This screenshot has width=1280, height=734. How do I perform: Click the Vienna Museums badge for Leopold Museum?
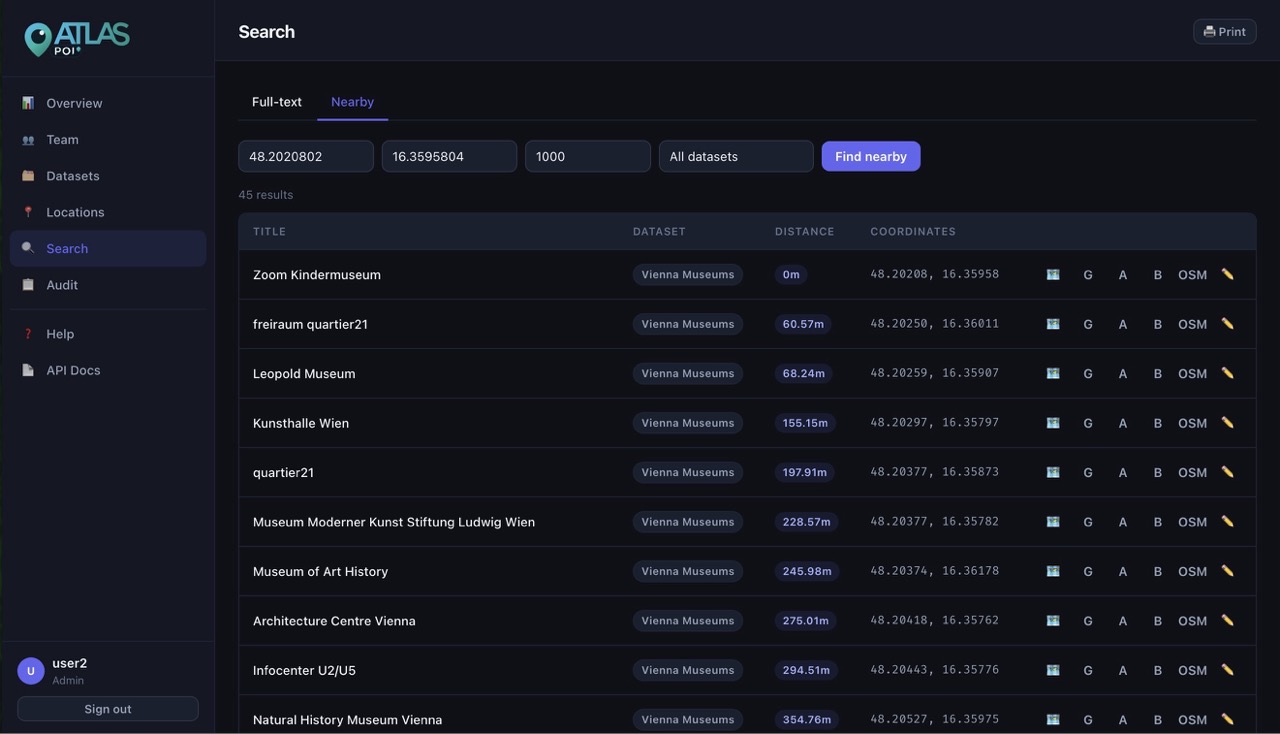pos(688,373)
